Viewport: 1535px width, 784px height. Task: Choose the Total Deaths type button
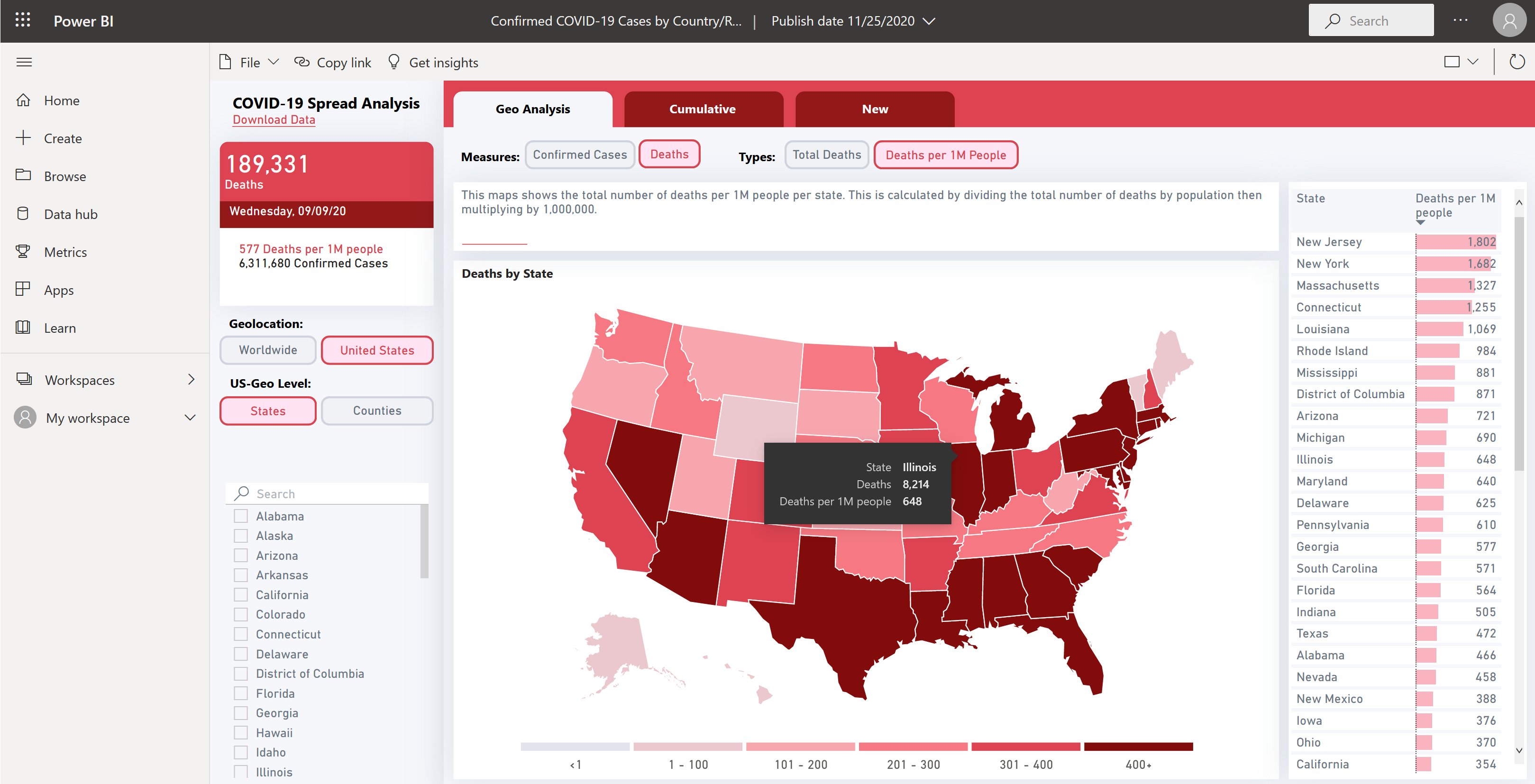coord(826,155)
